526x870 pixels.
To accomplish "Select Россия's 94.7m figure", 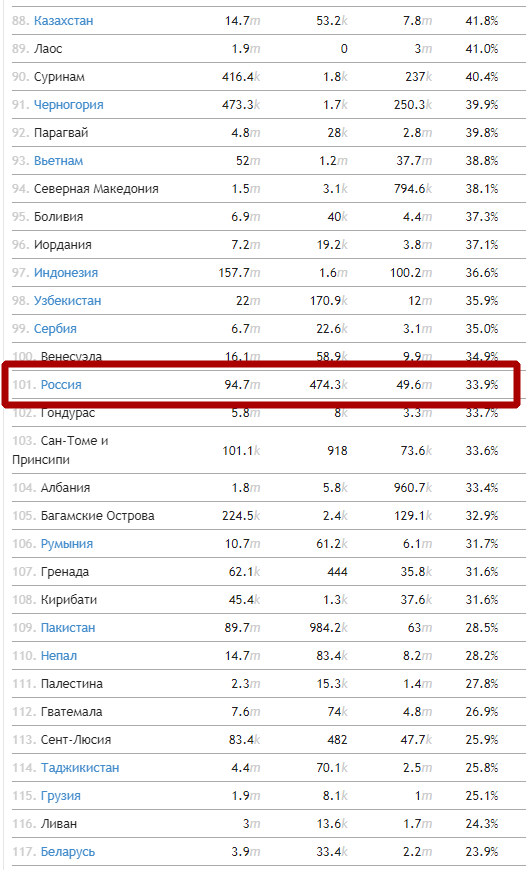I will [242, 385].
